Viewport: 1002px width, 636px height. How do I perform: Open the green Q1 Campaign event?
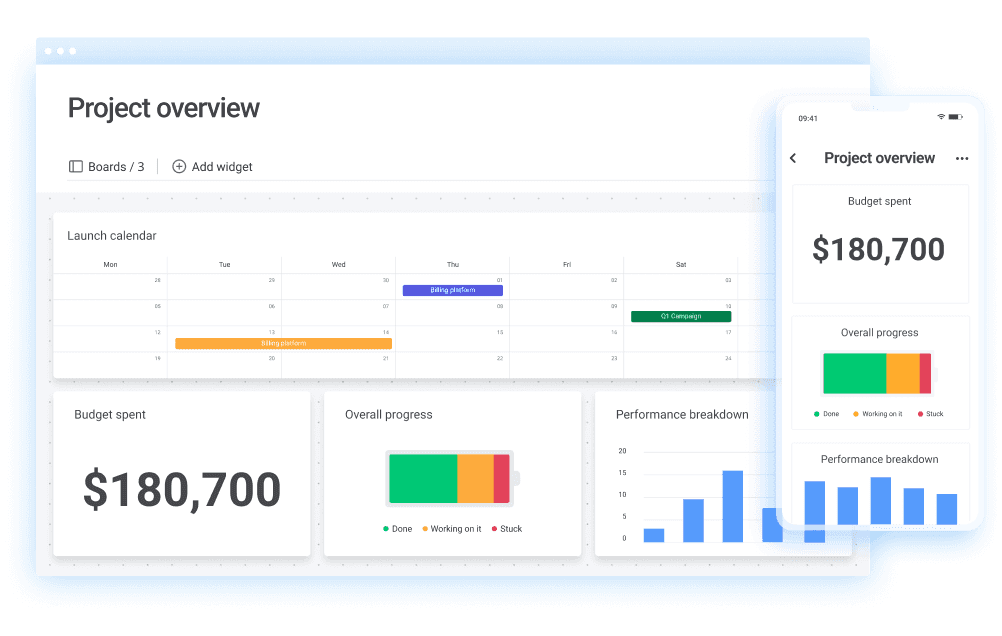click(681, 316)
